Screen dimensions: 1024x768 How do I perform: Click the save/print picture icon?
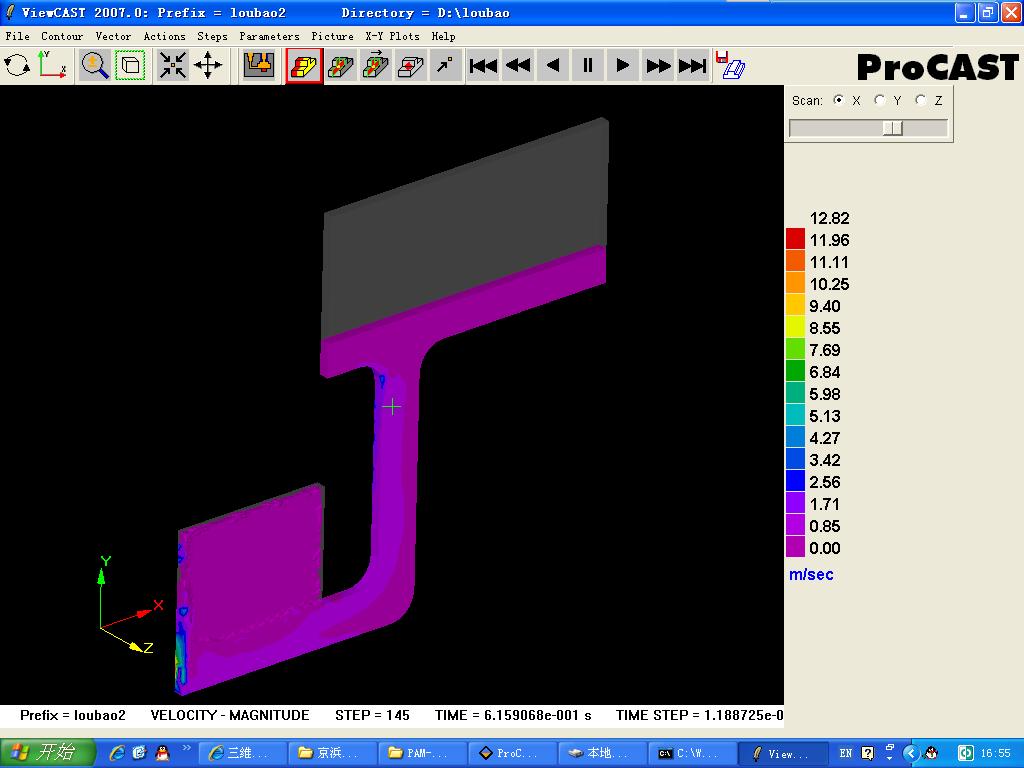point(730,65)
